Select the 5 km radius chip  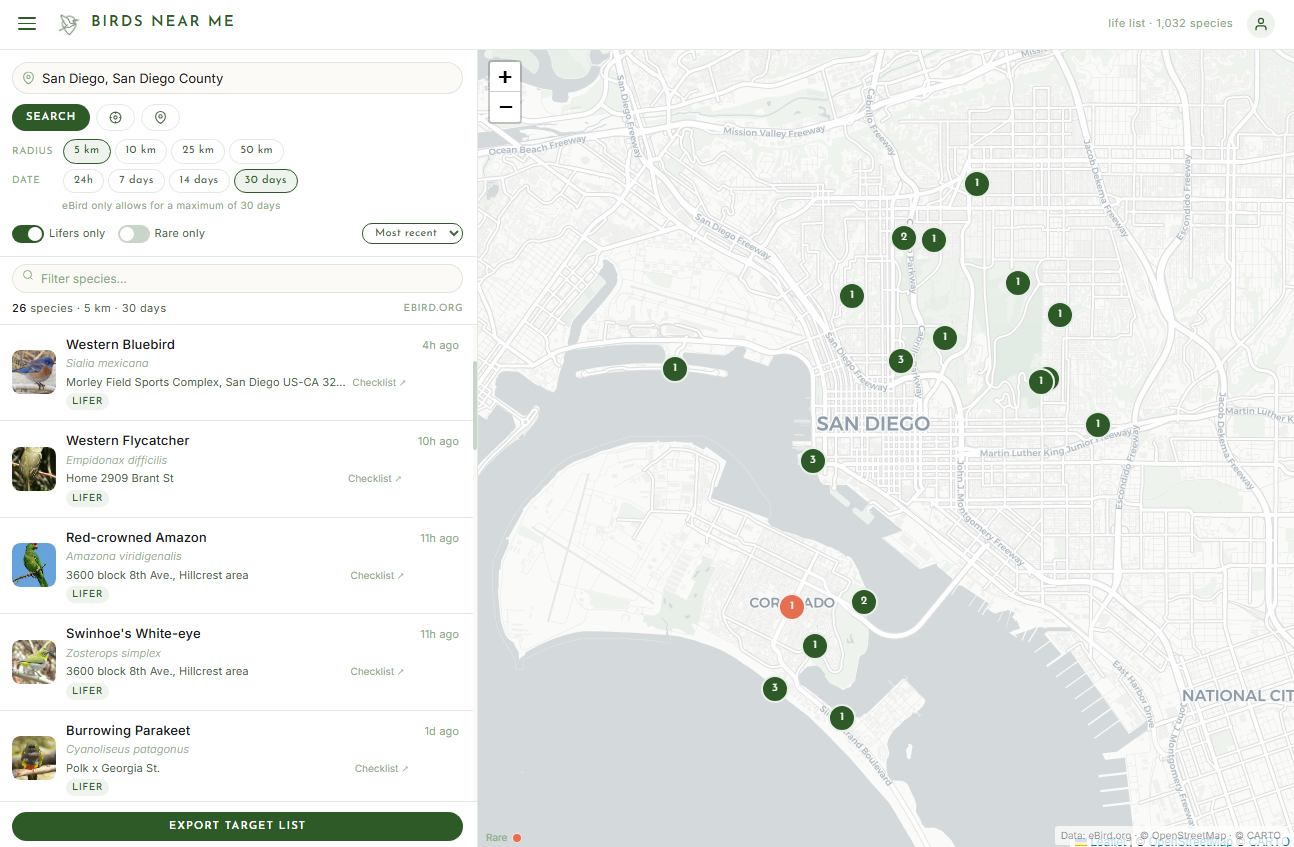(86, 150)
